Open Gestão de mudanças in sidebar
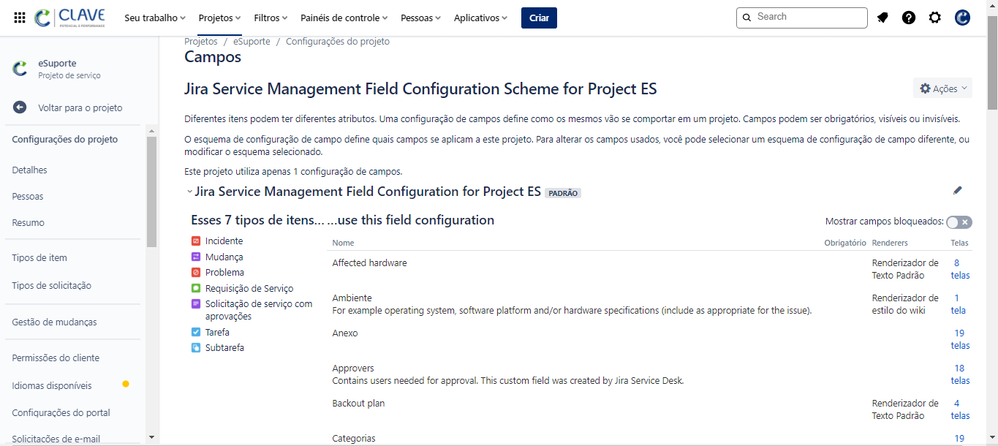Screen dimensions: 998x446 [x=54, y=322]
